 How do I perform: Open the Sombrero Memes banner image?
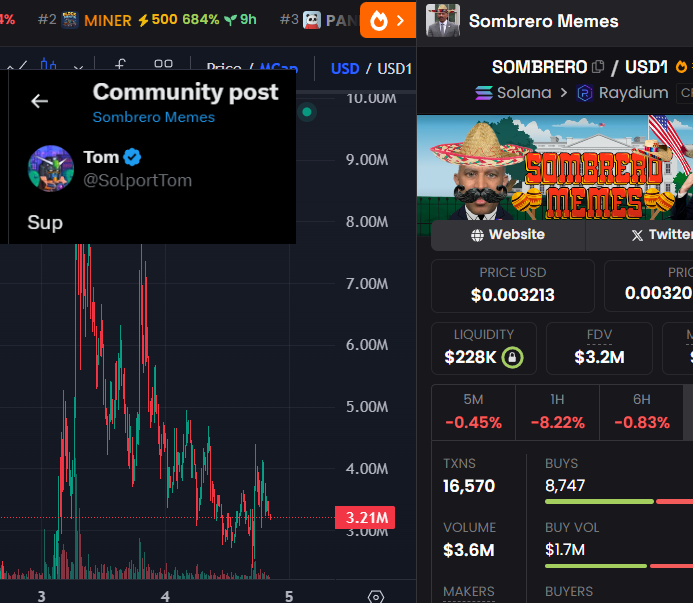click(555, 167)
